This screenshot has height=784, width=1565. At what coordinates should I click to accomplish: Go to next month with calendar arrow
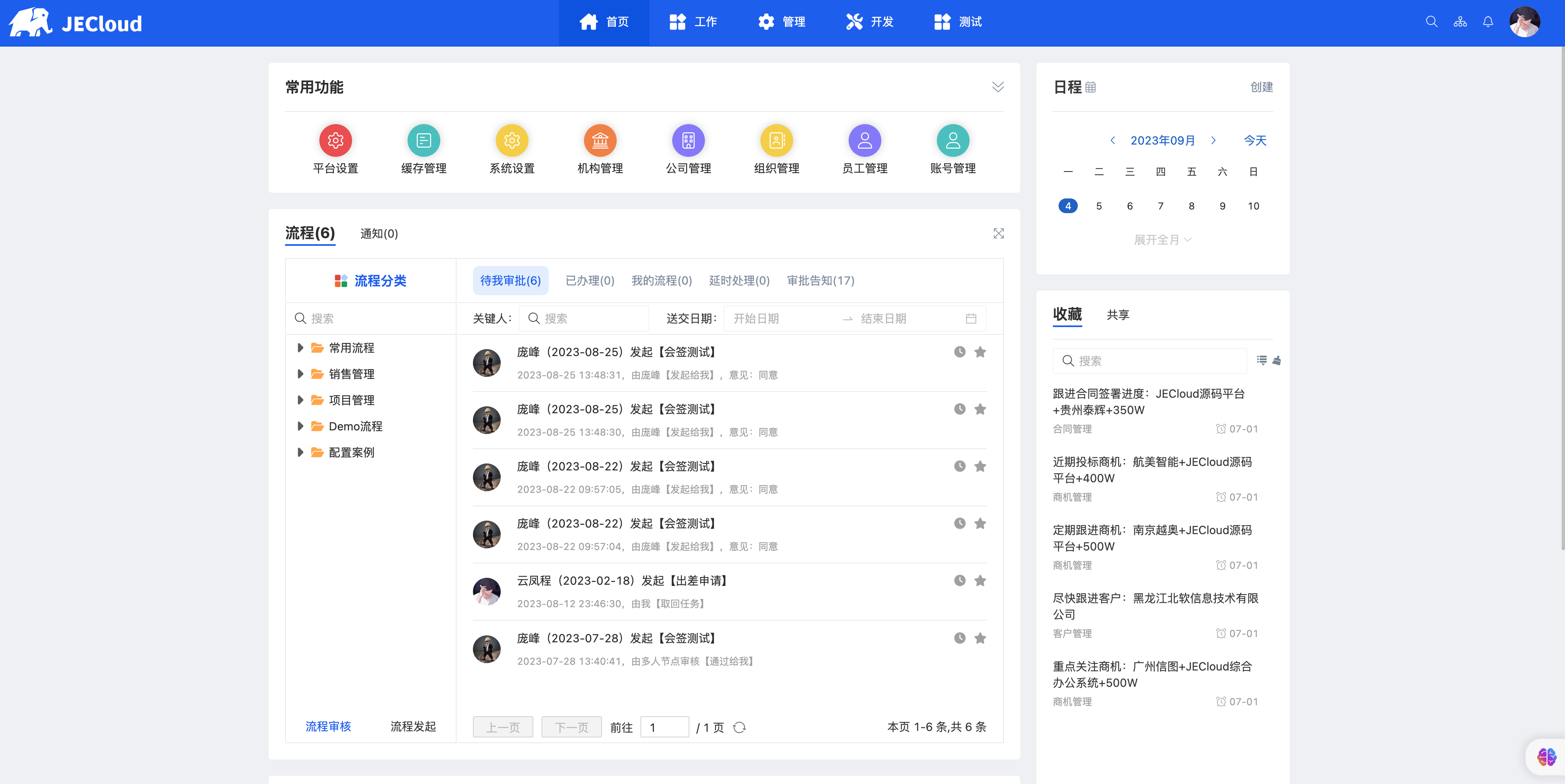[x=1213, y=140]
